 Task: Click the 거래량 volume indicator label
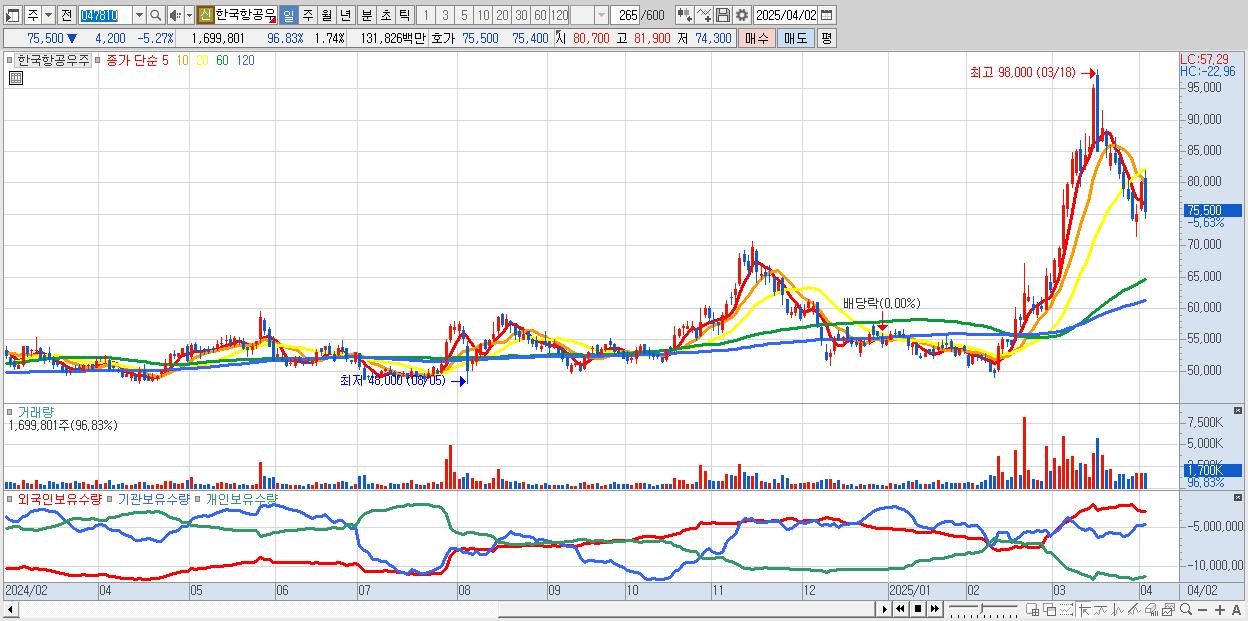(x=36, y=412)
